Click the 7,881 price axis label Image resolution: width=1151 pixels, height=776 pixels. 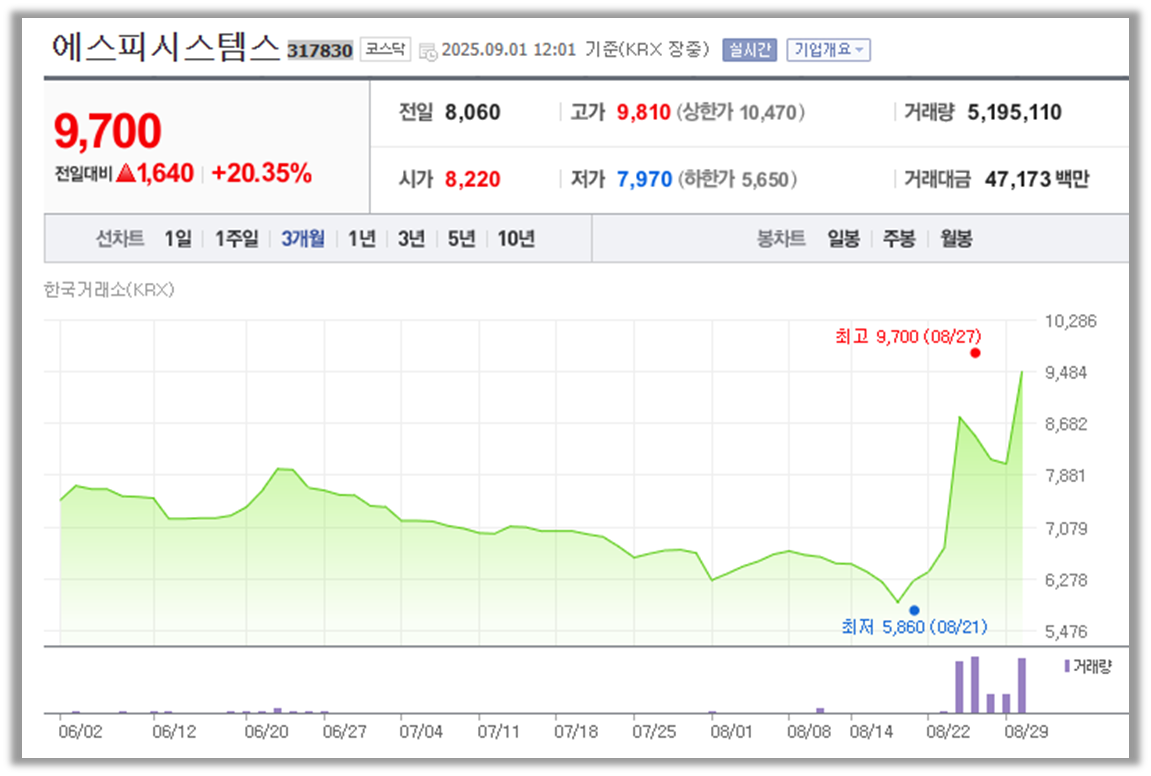1066,476
